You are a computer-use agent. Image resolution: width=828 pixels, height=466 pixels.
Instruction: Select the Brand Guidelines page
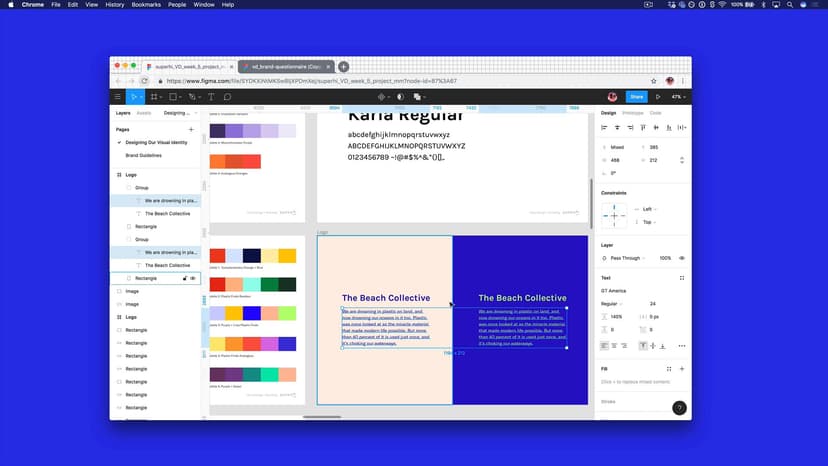pyautogui.click(x=143, y=155)
